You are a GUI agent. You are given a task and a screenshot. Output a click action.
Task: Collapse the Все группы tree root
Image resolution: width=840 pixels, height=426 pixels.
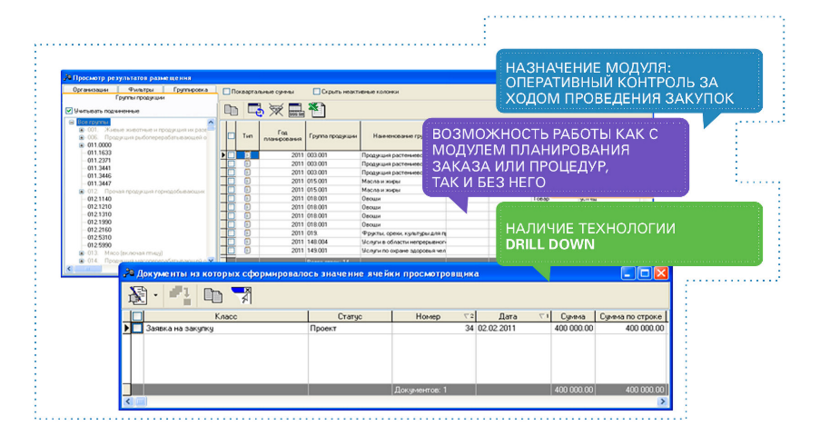pos(70,121)
